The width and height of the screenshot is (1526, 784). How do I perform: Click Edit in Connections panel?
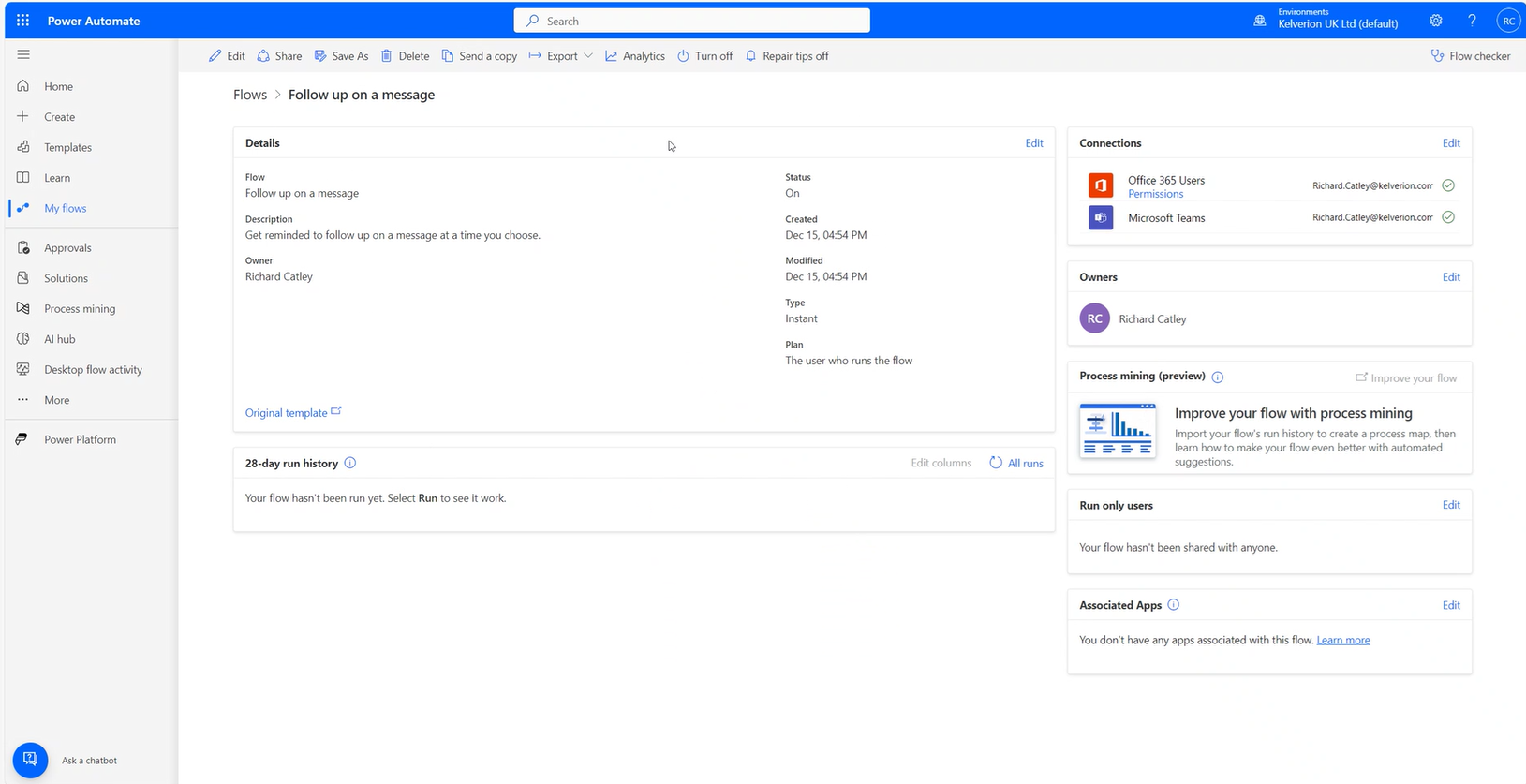(x=1451, y=143)
